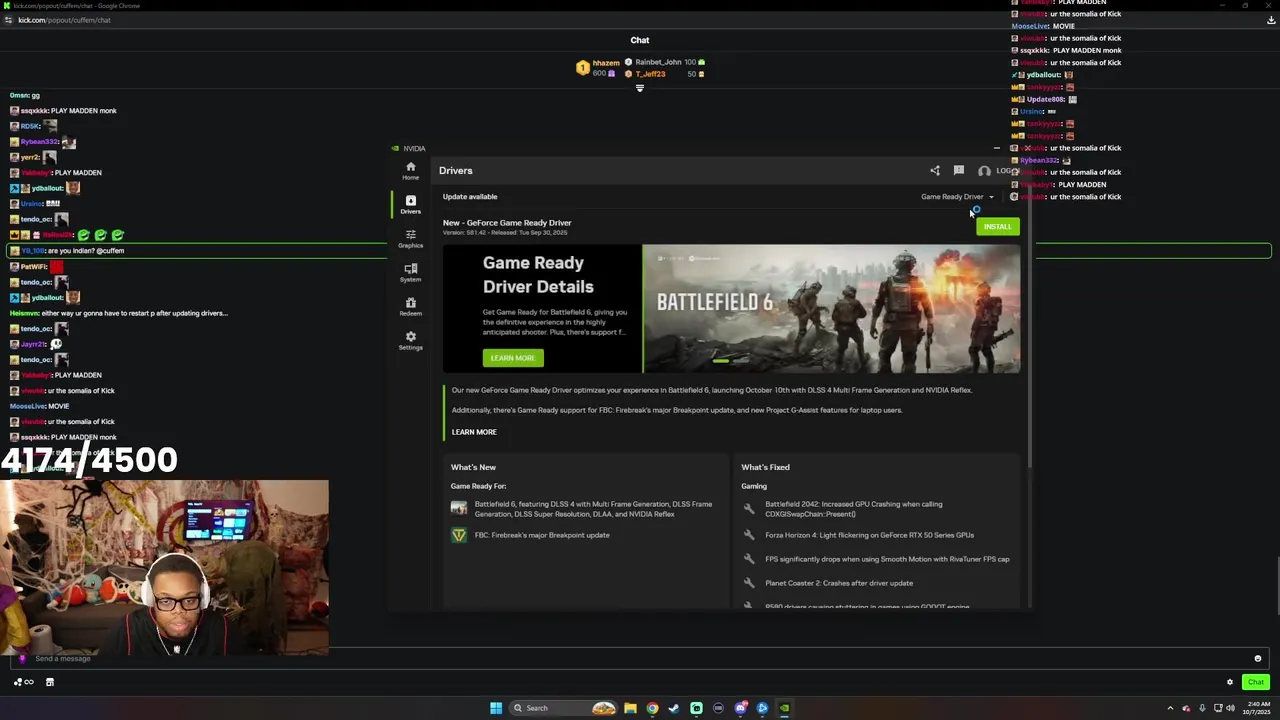This screenshot has width=1280, height=720.
Task: Click 'Forza Horizon 4: Light flickering' fix entry
Action: point(869,535)
